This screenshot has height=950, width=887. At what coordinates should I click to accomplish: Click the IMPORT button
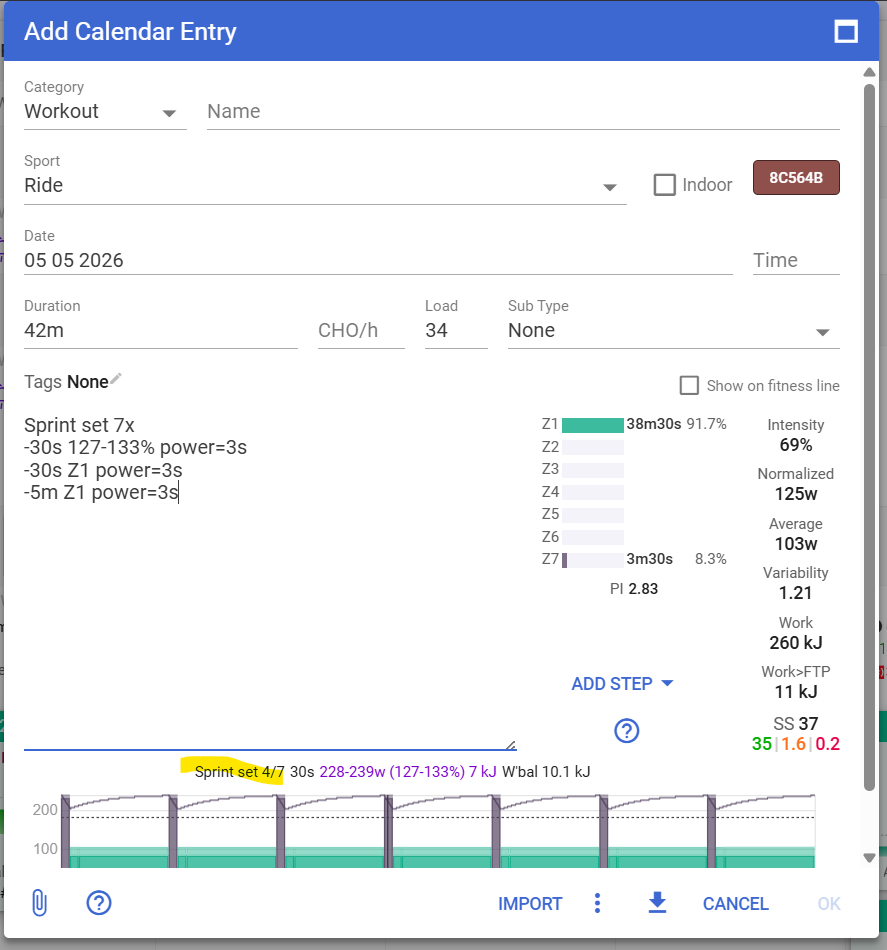tap(530, 903)
